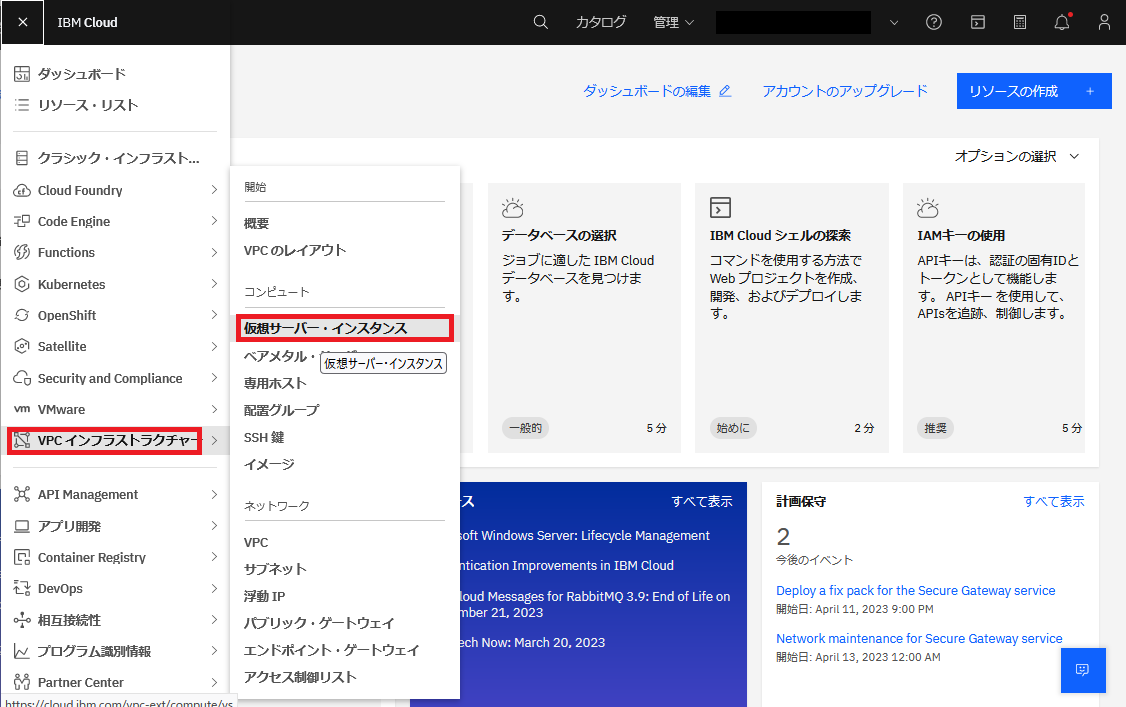Screen dimensions: 1126x707
Task: Select 概要 in VPC submenu
Action: click(256, 223)
